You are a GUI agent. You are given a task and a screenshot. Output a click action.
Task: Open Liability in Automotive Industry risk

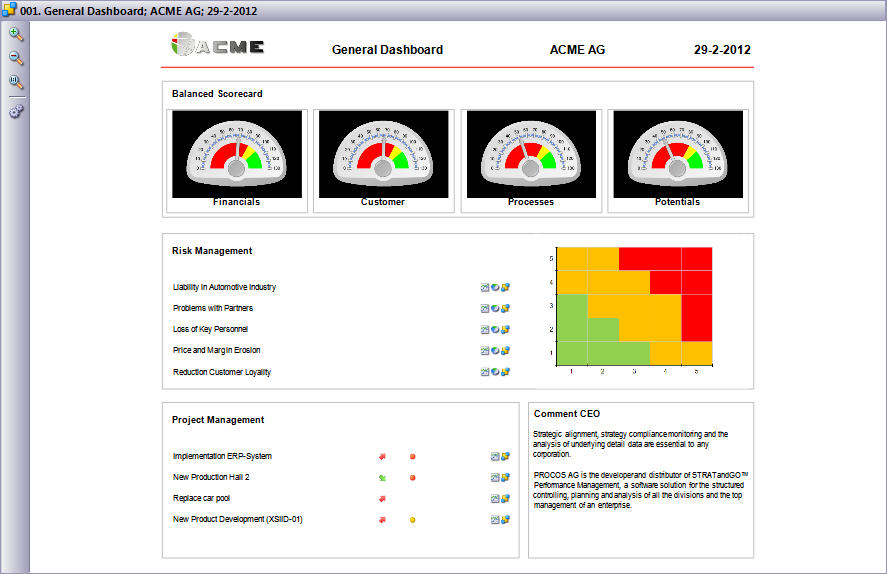click(224, 288)
